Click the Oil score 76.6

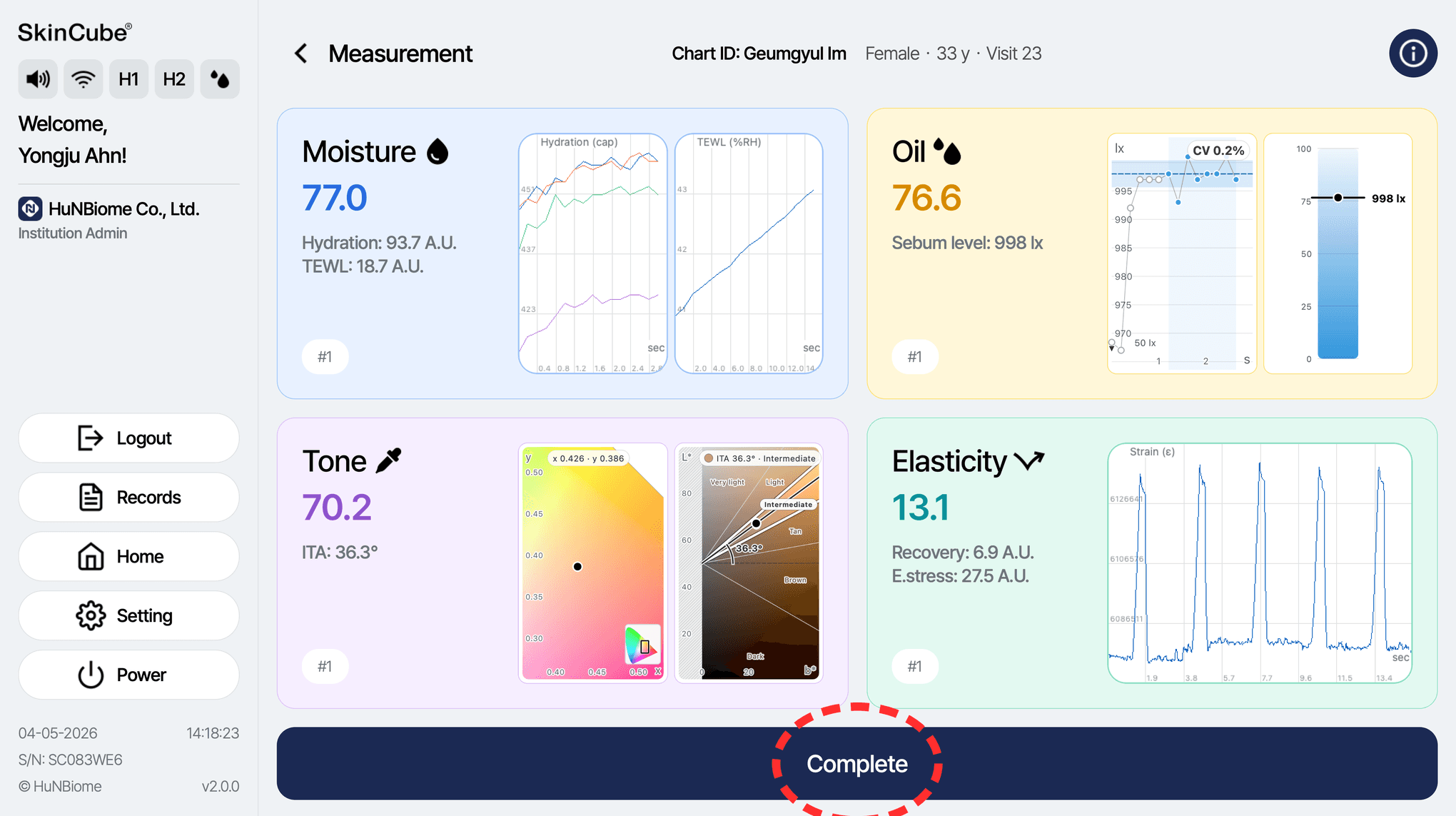[x=926, y=198]
